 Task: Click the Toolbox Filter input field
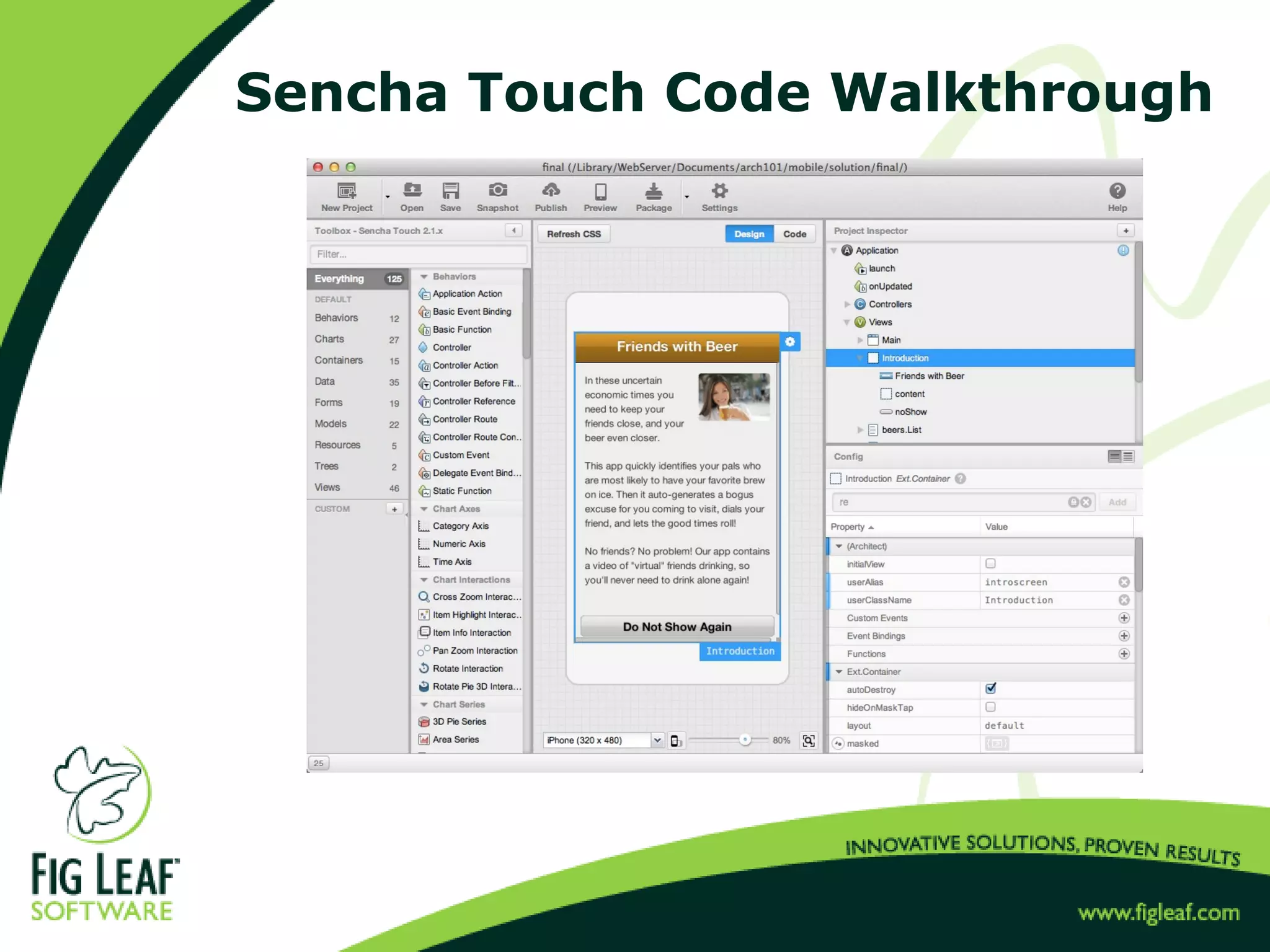tap(419, 254)
